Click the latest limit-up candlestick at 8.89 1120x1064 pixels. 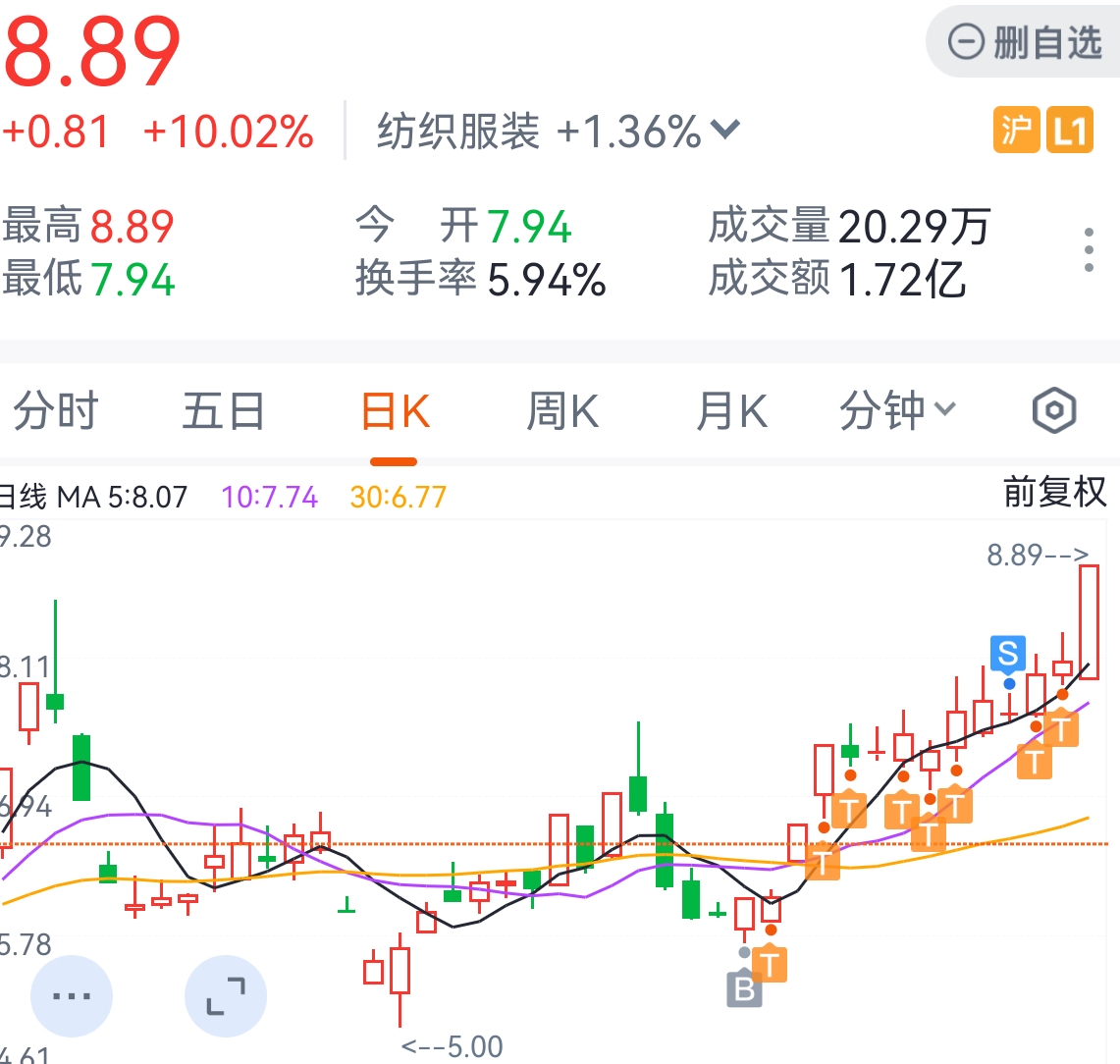(1089, 622)
